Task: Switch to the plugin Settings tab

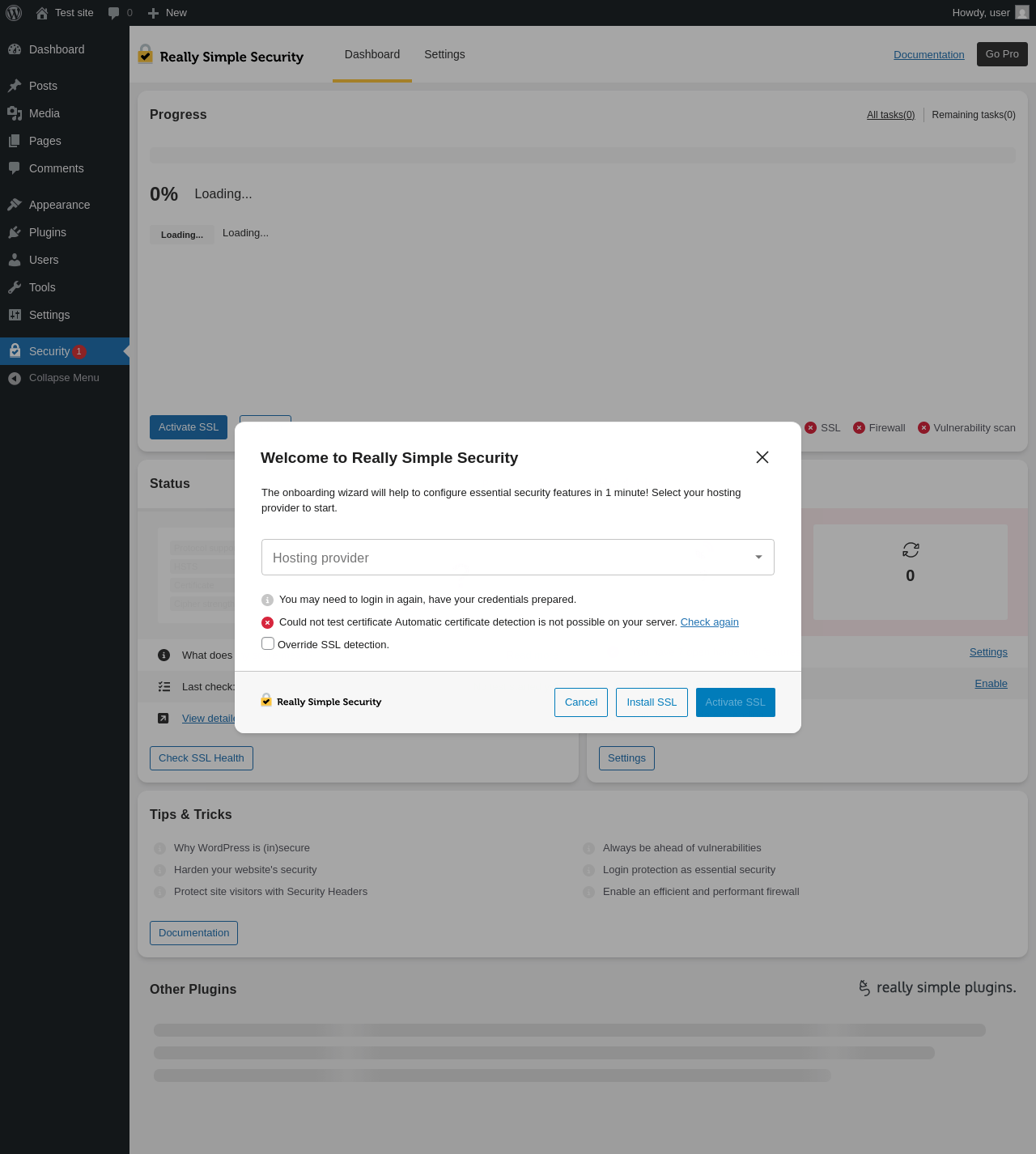Action: tap(444, 54)
